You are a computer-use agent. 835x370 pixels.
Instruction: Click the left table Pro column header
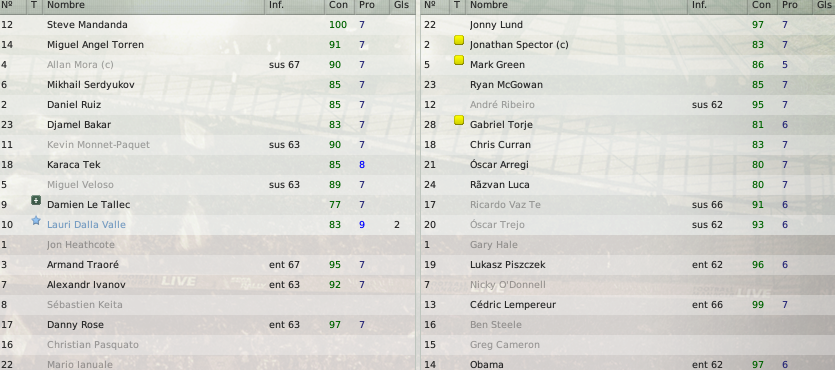tap(367, 5)
